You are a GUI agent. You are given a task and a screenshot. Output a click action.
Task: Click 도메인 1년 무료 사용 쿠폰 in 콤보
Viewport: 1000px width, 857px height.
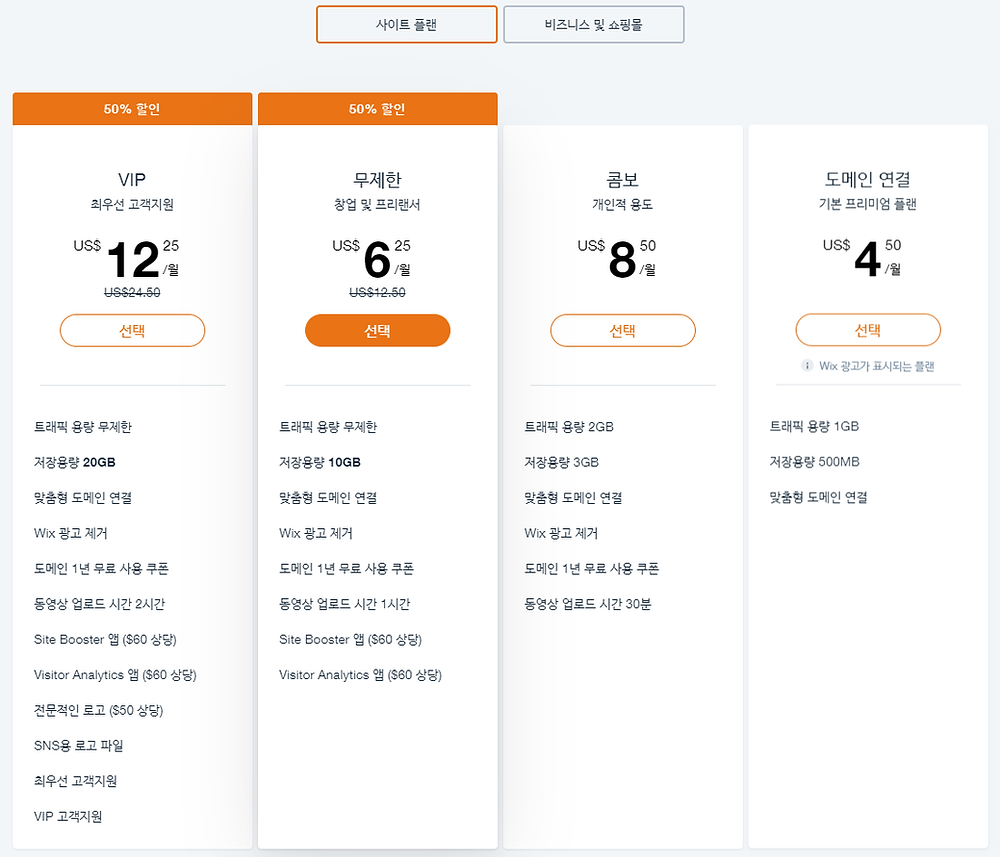(592, 569)
